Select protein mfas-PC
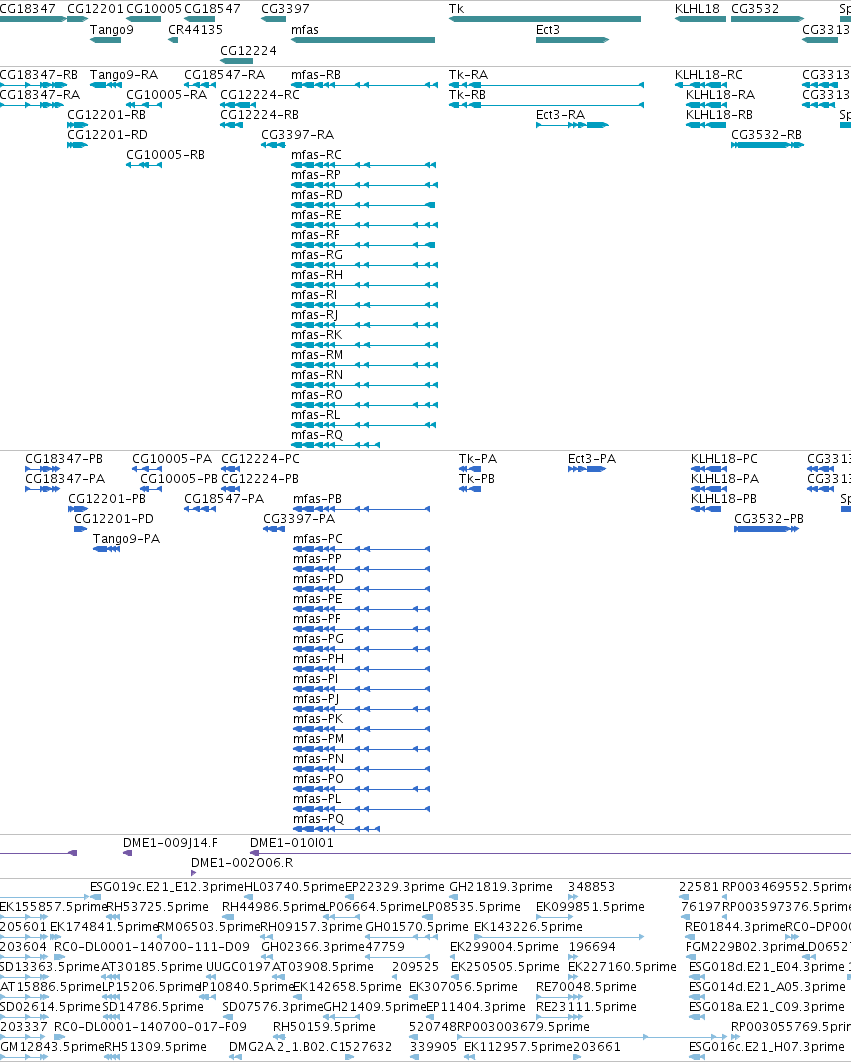The image size is (851, 1062). [x=318, y=538]
